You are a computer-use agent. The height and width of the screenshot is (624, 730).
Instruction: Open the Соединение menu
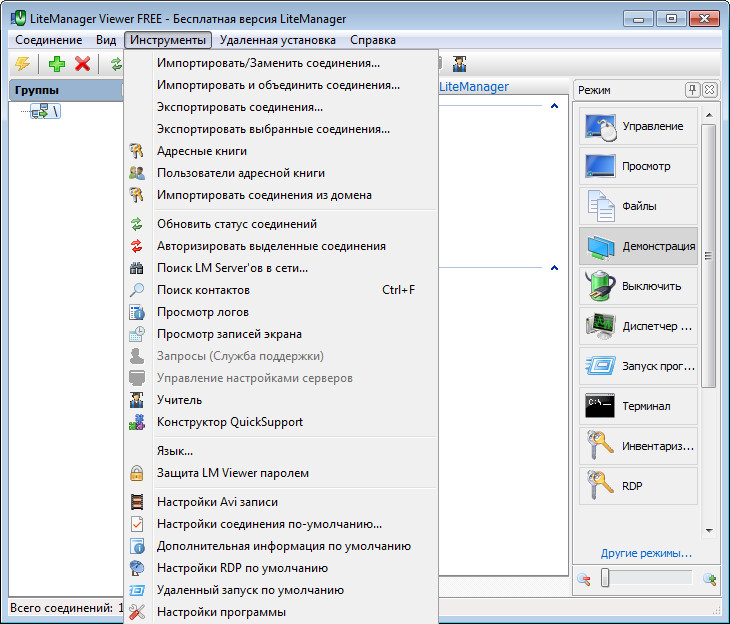pos(48,40)
